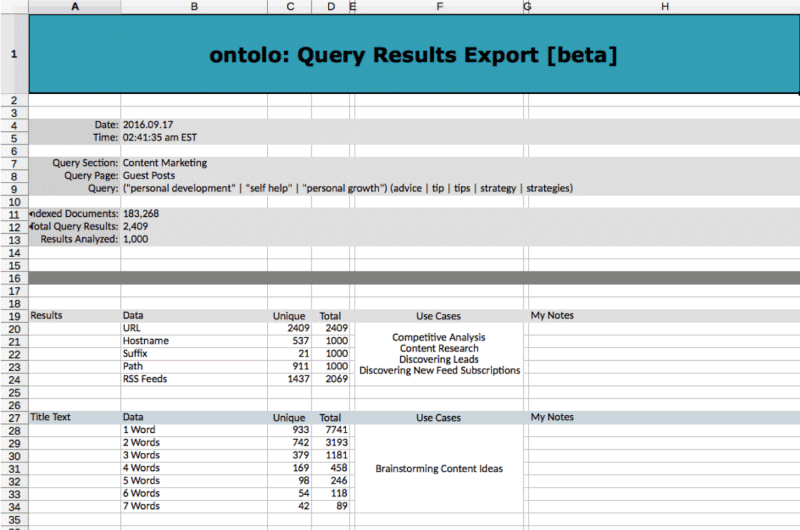The height and width of the screenshot is (530, 800).
Task: Click the Results section heading
Action: tap(46, 315)
